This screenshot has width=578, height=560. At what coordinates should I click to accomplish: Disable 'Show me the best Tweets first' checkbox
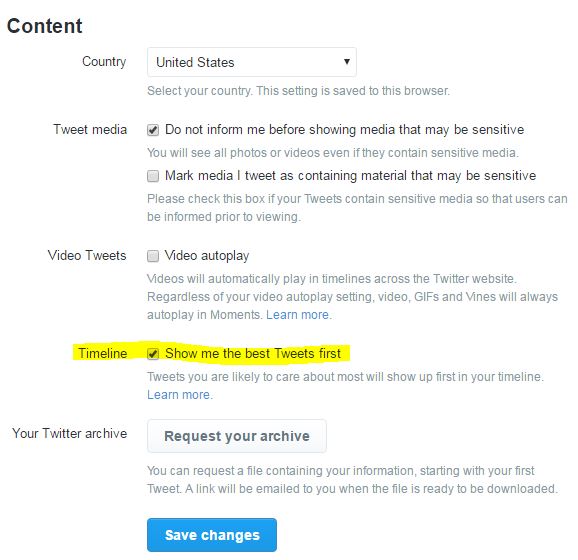[x=153, y=354]
